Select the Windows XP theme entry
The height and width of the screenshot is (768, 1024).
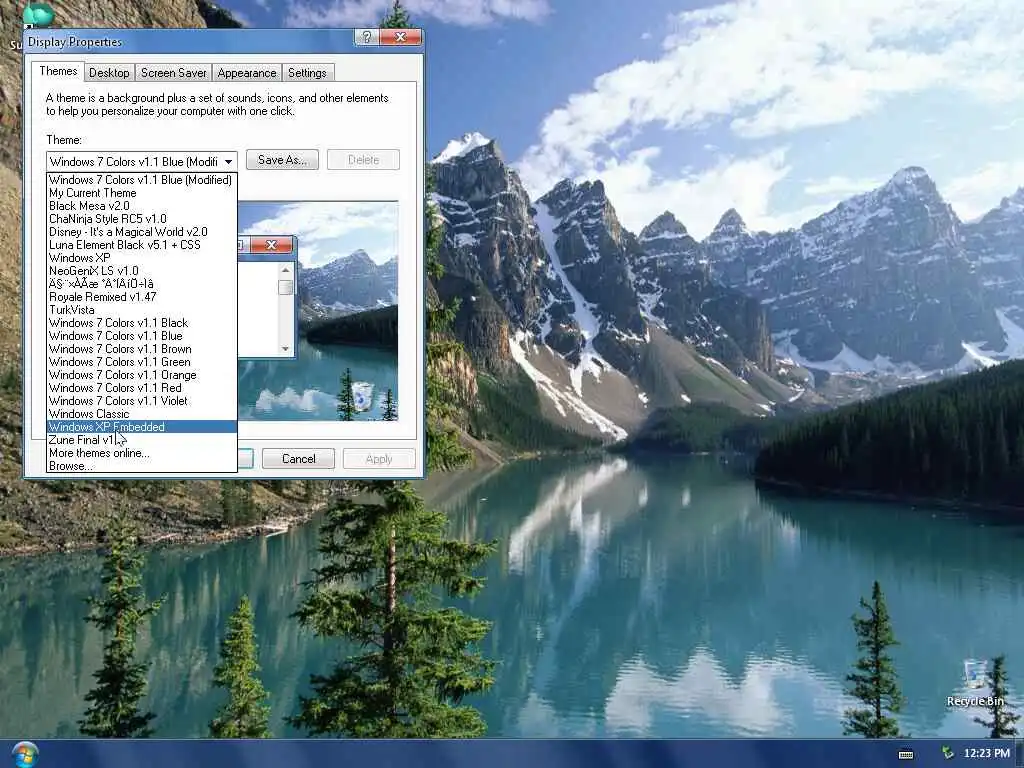[x=142, y=258]
